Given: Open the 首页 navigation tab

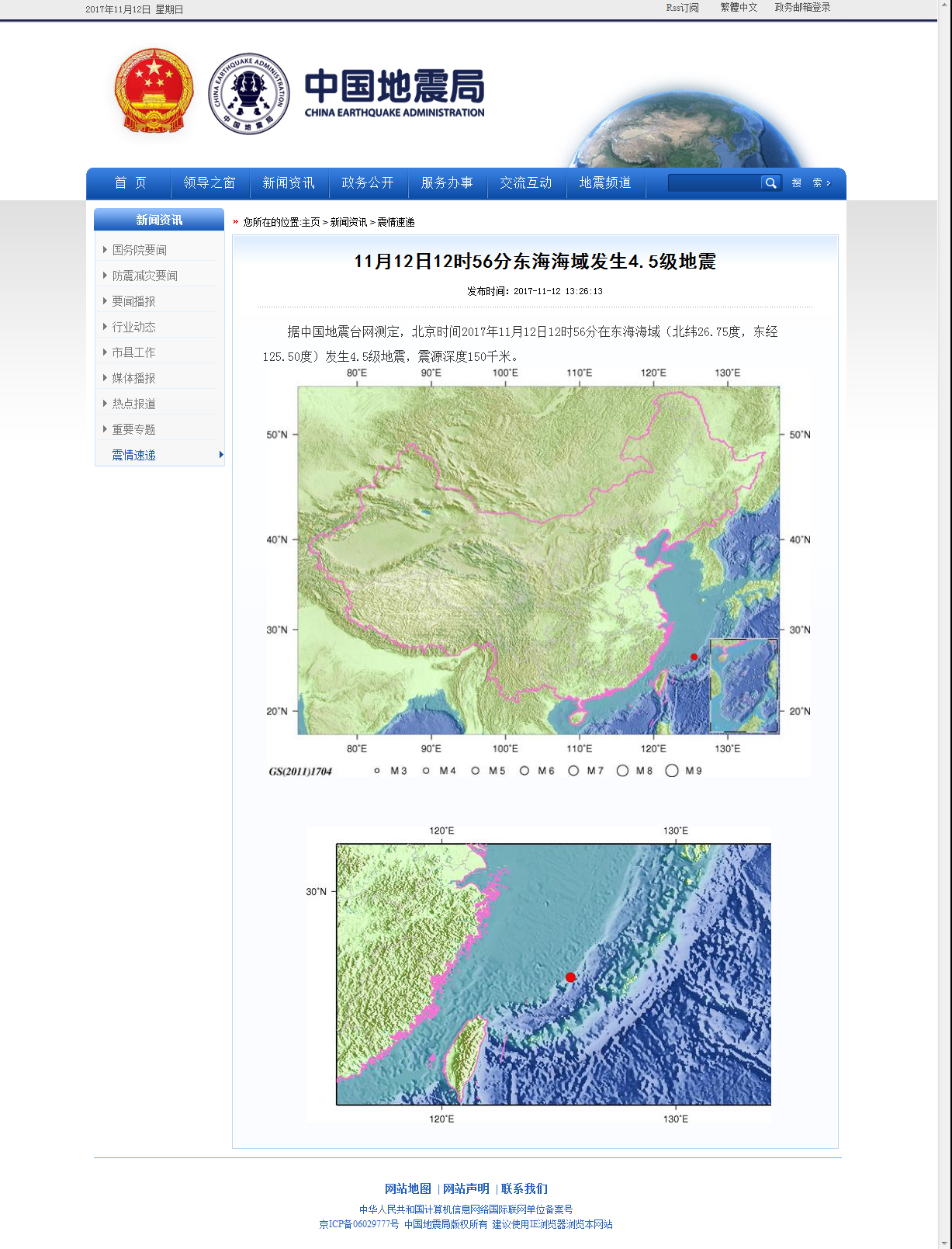Looking at the screenshot, I should coord(130,183).
